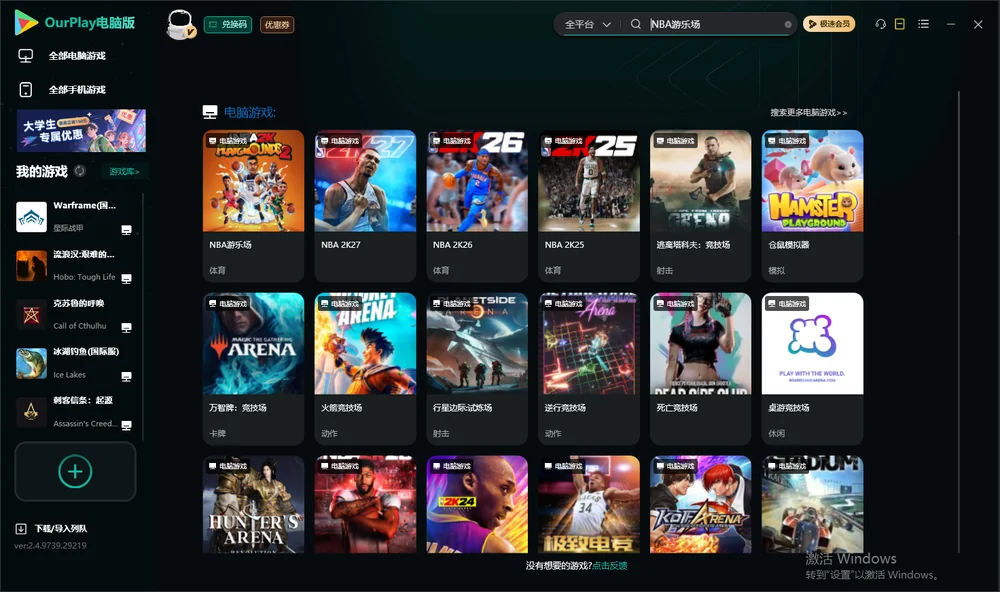Open the 桌游竞技场 game card
This screenshot has height=592, width=1000.
point(812,368)
